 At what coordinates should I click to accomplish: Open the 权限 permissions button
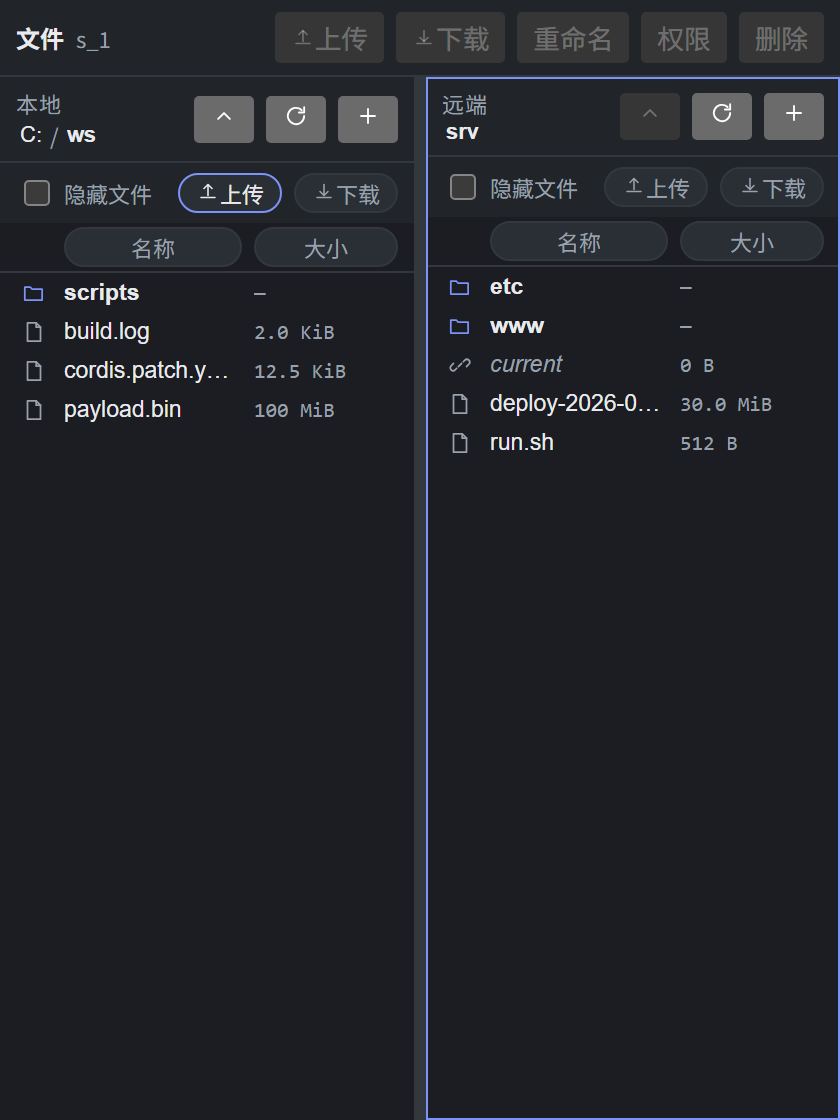click(684, 38)
